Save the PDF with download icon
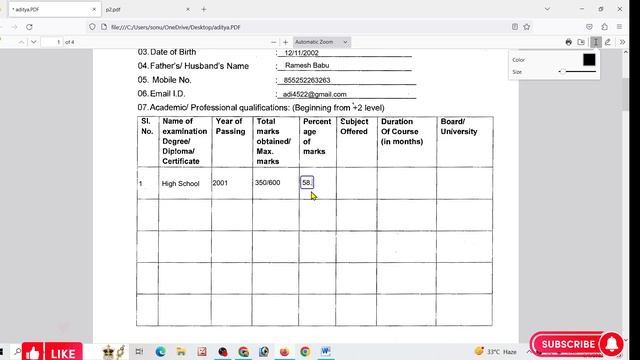The width and height of the screenshot is (640, 360). pyautogui.click(x=581, y=42)
